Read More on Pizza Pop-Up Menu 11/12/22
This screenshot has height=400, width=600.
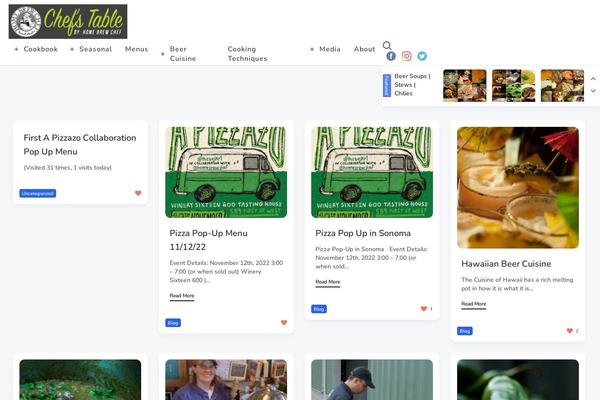click(x=182, y=296)
